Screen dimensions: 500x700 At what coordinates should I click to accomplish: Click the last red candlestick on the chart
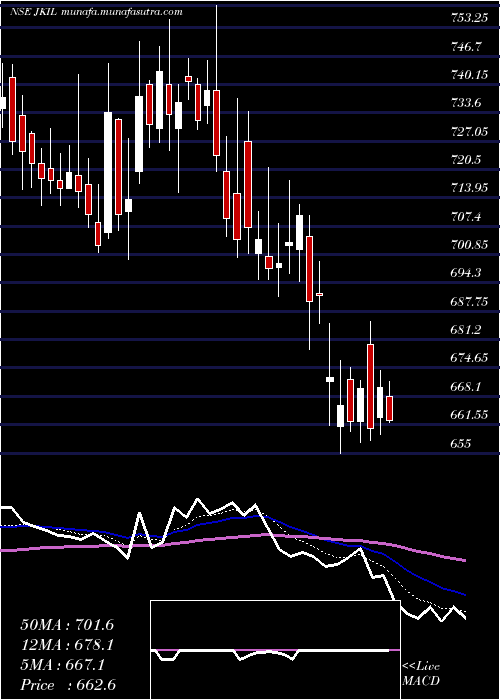tap(389, 408)
